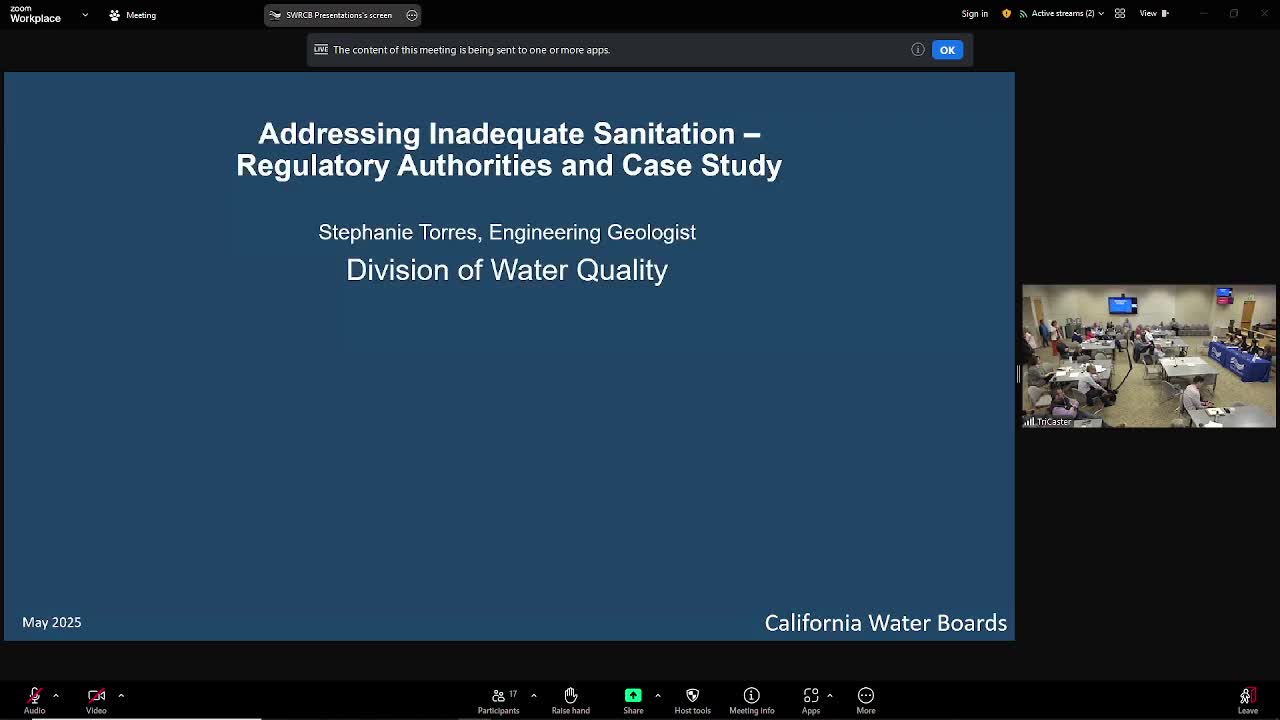Open the Participants panel
Viewport: 1280px width, 720px height.
pos(498,700)
